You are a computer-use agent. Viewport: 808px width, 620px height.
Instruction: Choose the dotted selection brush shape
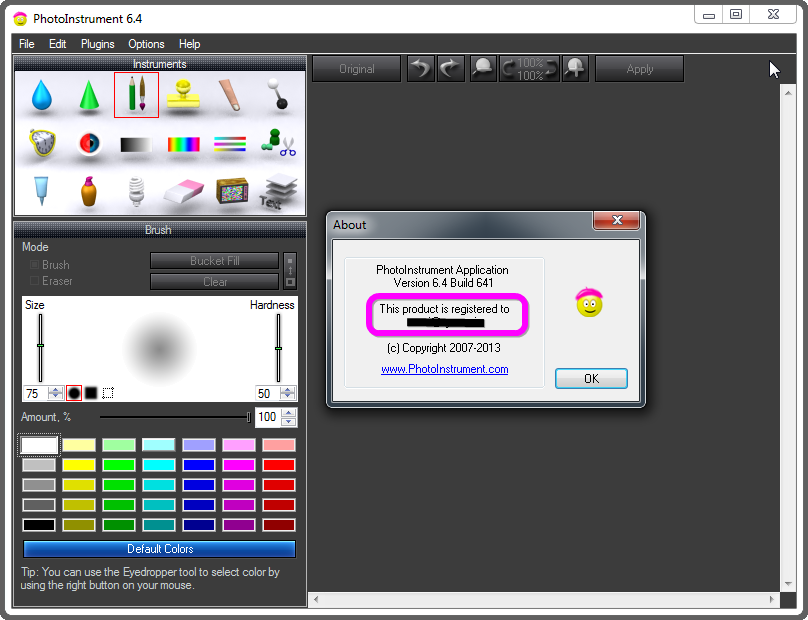tap(108, 393)
